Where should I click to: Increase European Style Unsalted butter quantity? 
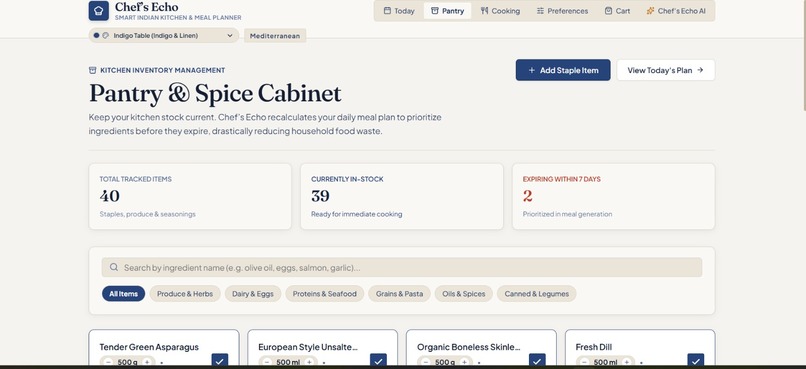pos(309,362)
